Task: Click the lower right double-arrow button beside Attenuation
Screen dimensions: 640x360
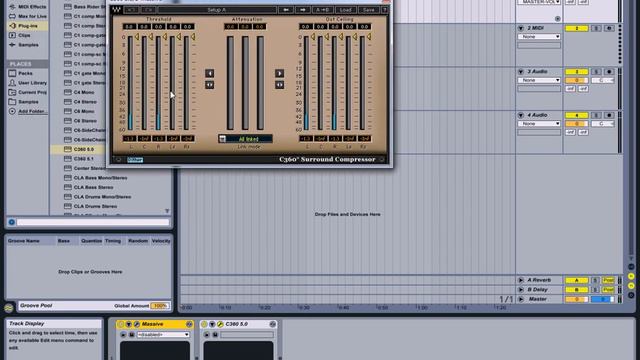Action: point(279,85)
